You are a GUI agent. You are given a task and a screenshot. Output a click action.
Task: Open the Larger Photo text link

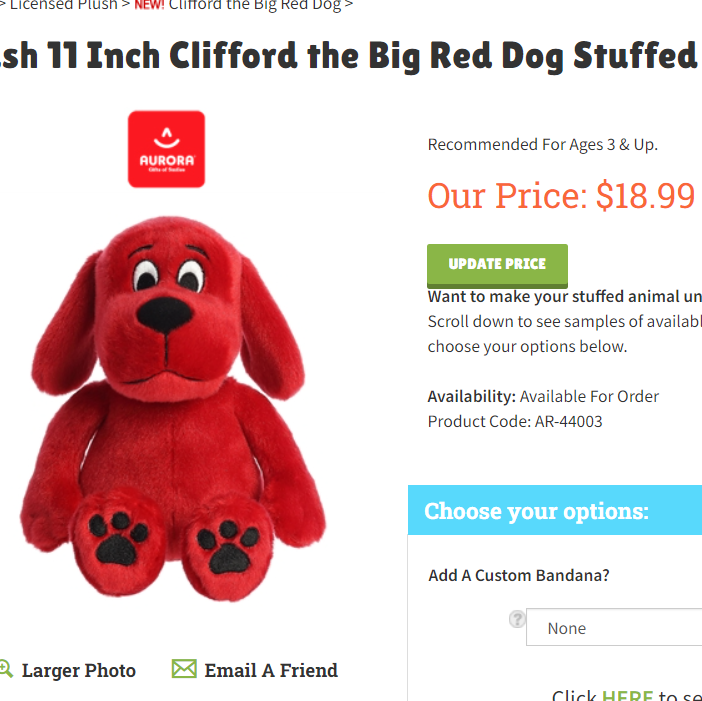coord(79,670)
